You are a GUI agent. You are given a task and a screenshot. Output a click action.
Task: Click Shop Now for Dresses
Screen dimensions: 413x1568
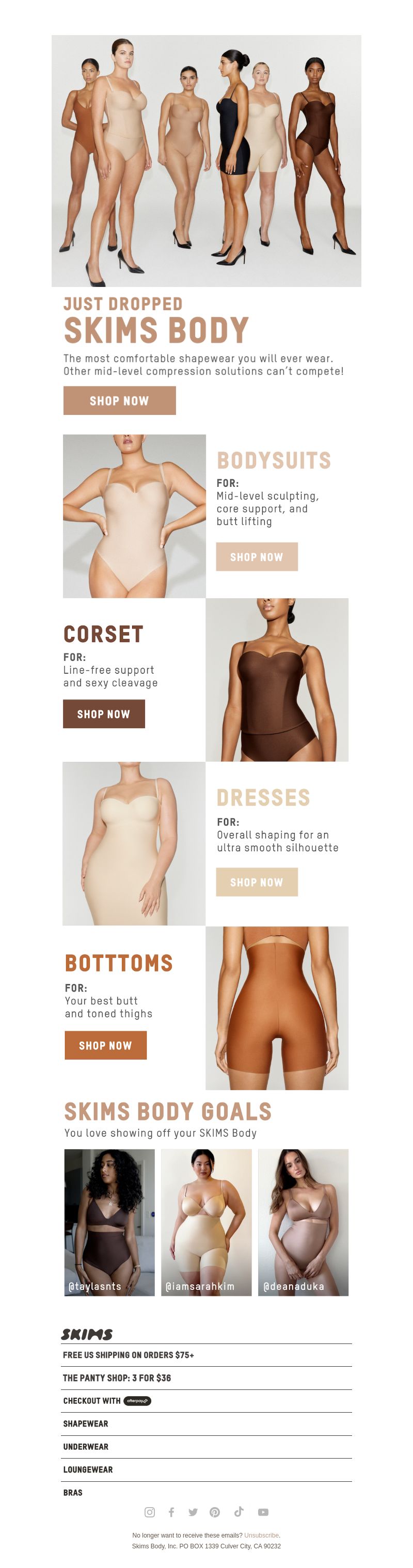coord(257,882)
